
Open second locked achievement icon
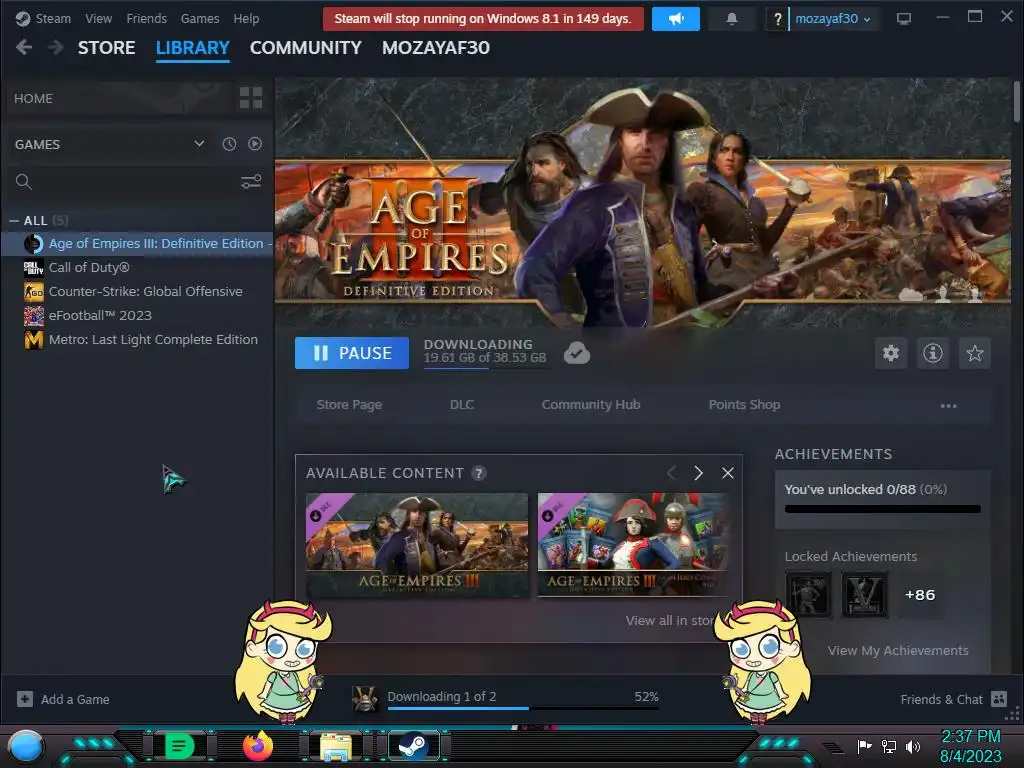click(x=865, y=595)
